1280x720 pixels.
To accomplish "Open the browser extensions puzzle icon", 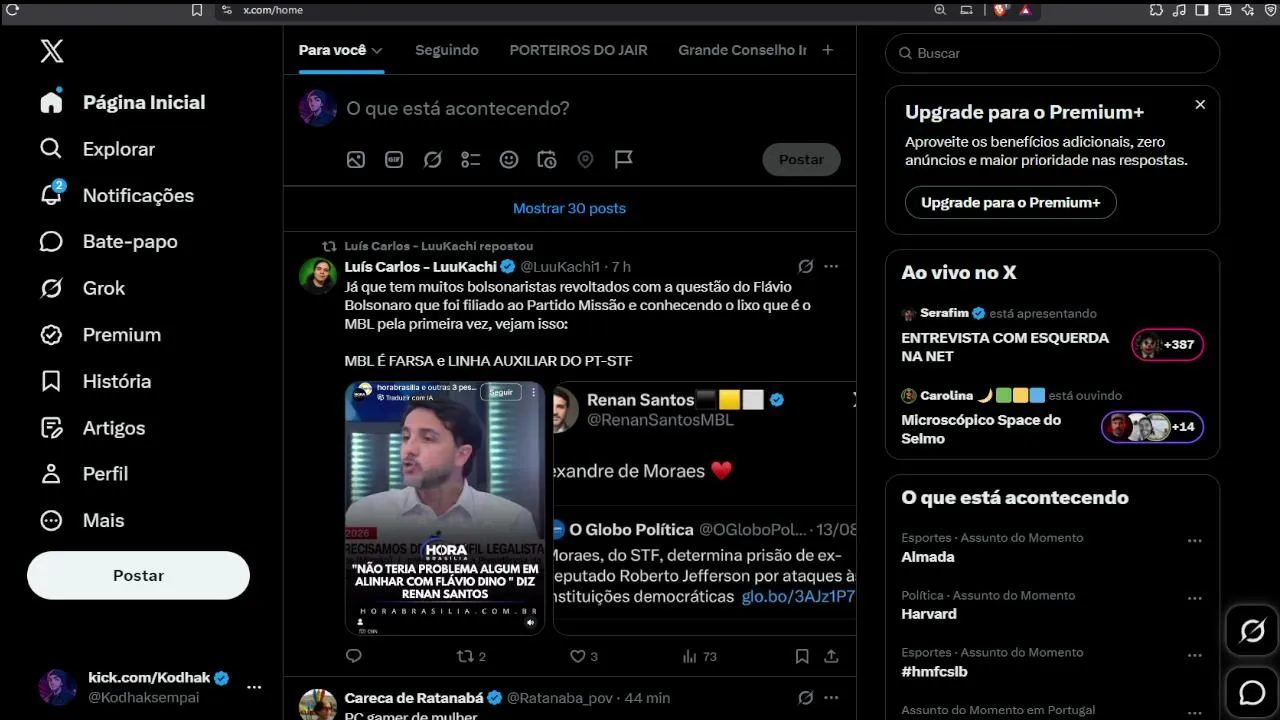I will pyautogui.click(x=1157, y=10).
